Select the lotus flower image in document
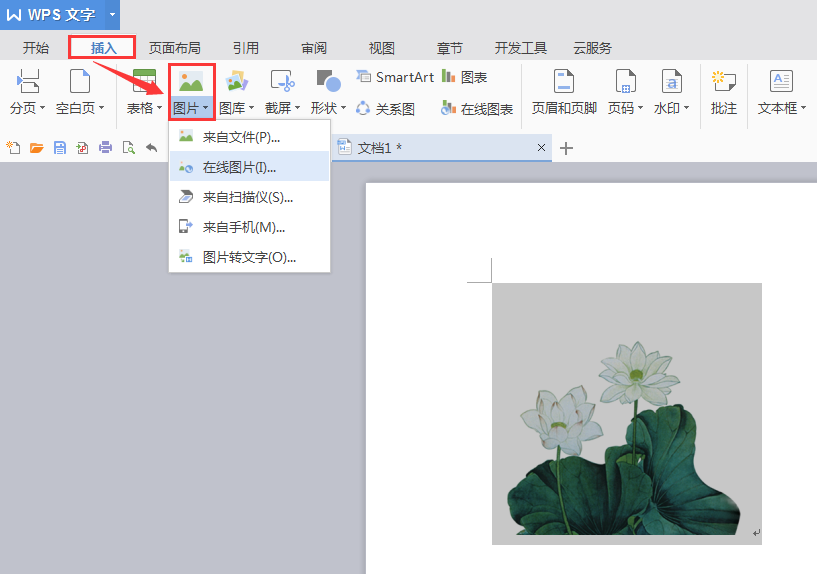817x574 pixels. tap(627, 414)
